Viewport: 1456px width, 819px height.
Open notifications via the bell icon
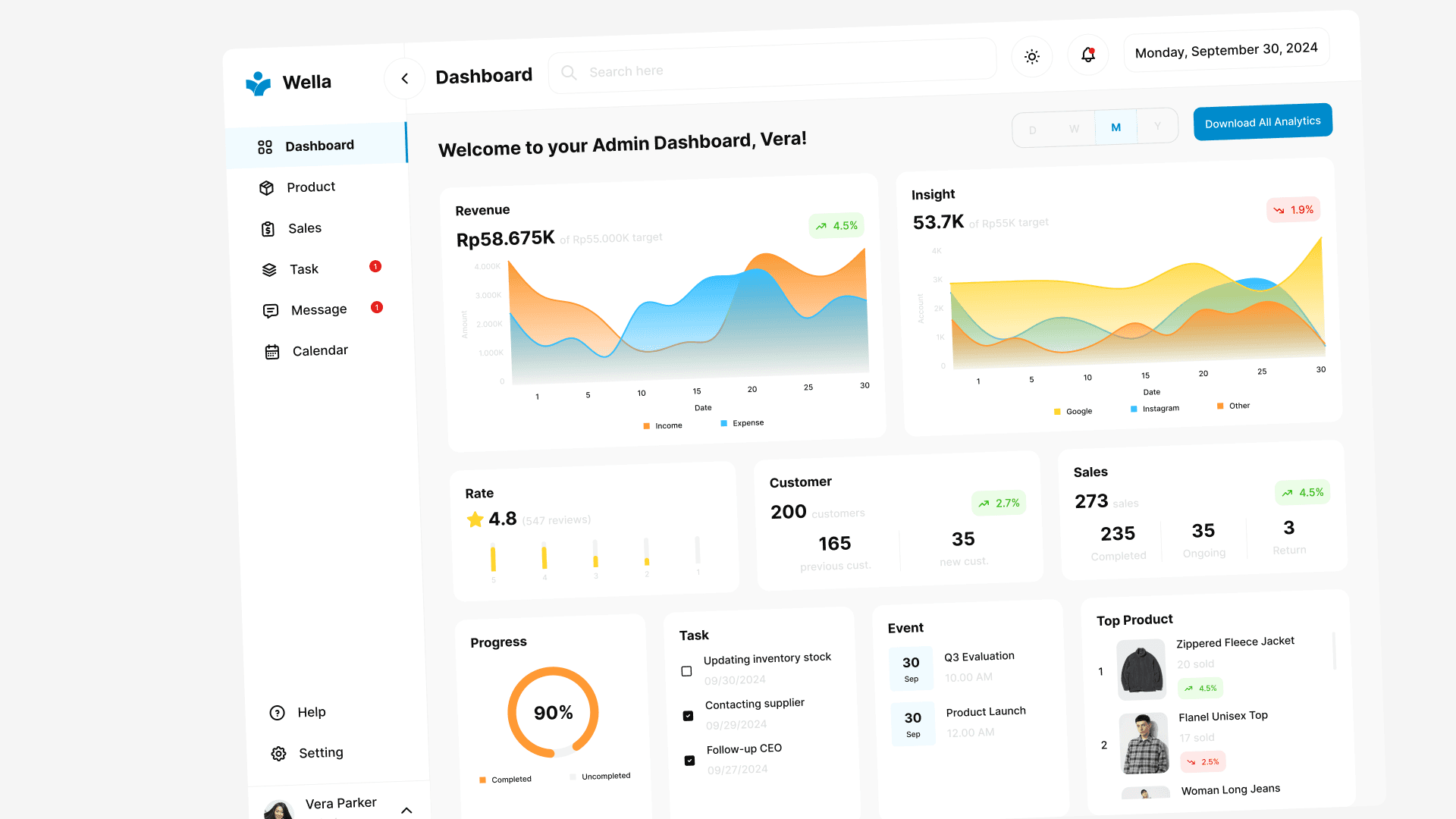click(1087, 55)
